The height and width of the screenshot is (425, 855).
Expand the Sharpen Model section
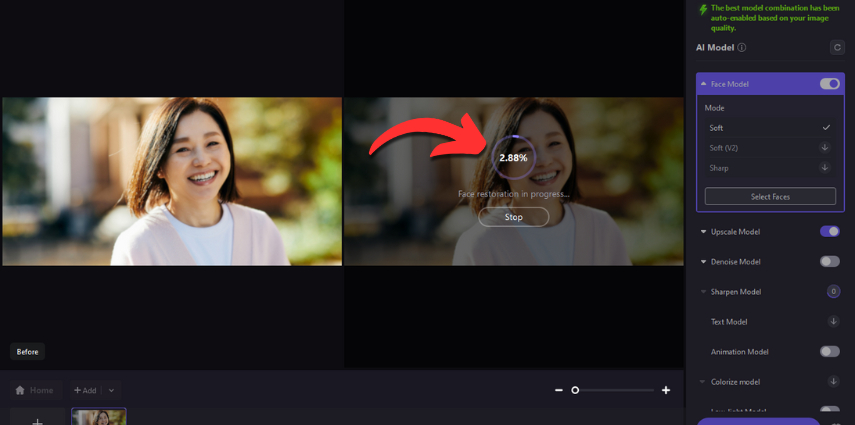point(703,292)
